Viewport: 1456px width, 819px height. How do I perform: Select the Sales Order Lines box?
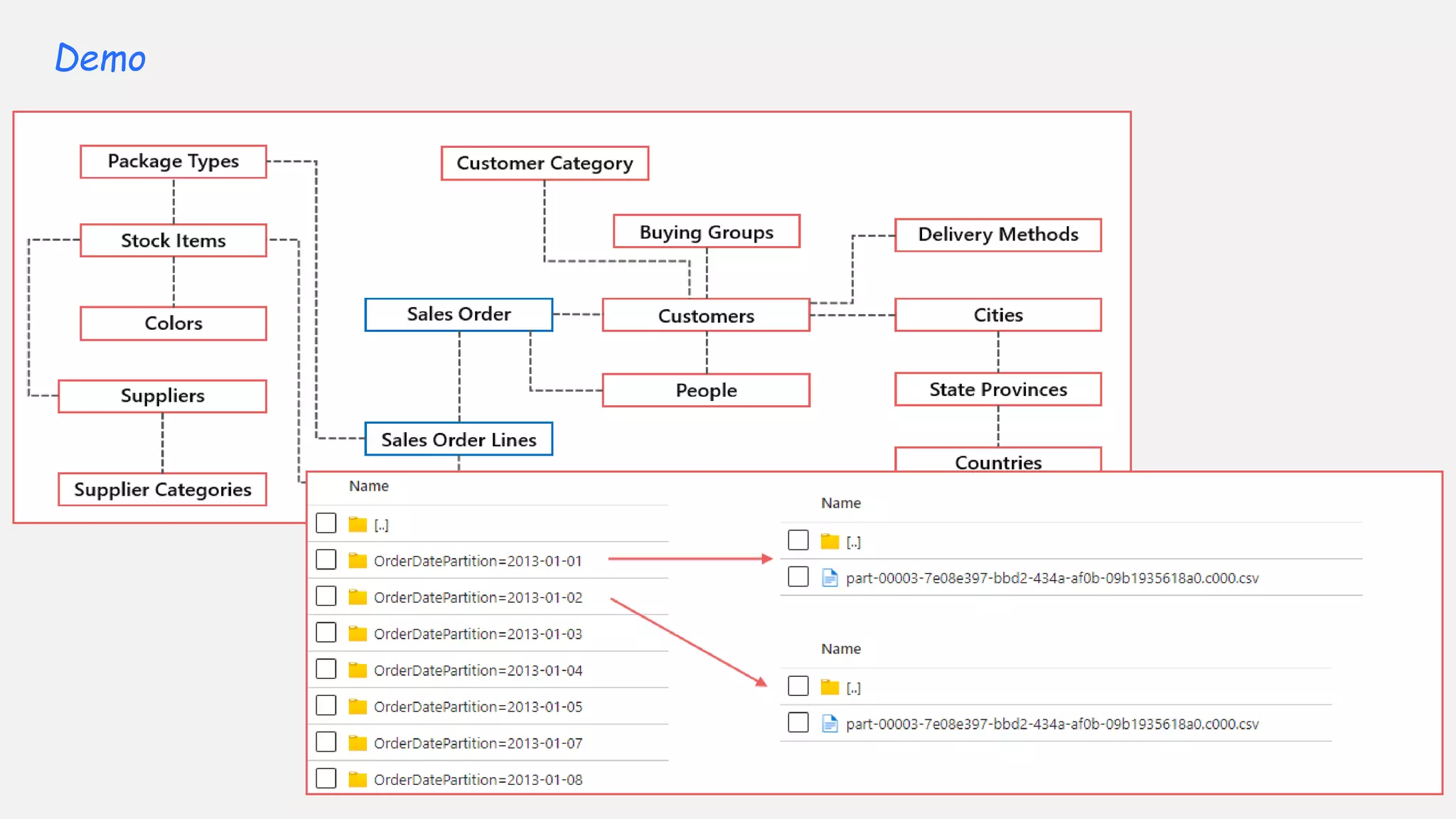coord(459,439)
